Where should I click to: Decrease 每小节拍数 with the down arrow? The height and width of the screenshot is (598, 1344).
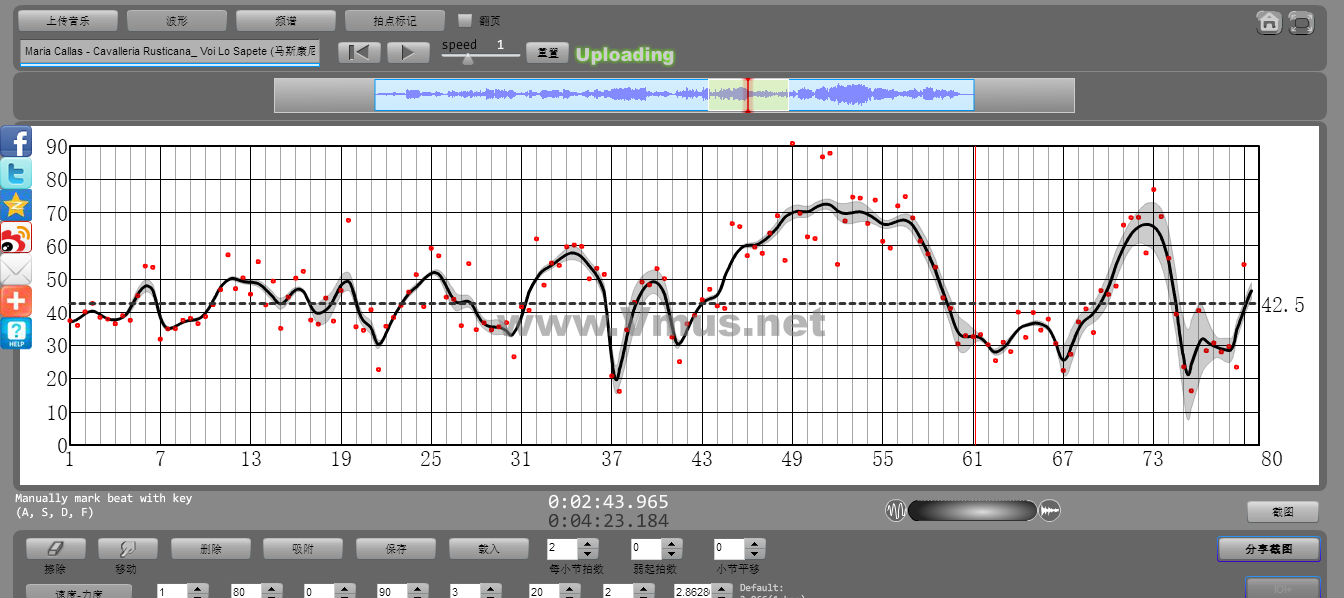tap(588, 554)
